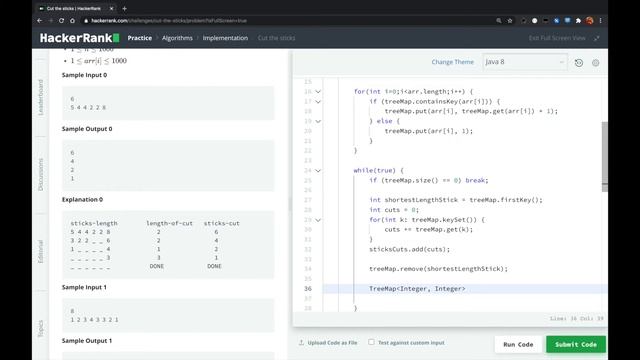
Task: Collapse the for loop at line 16
Action: tap(318, 91)
